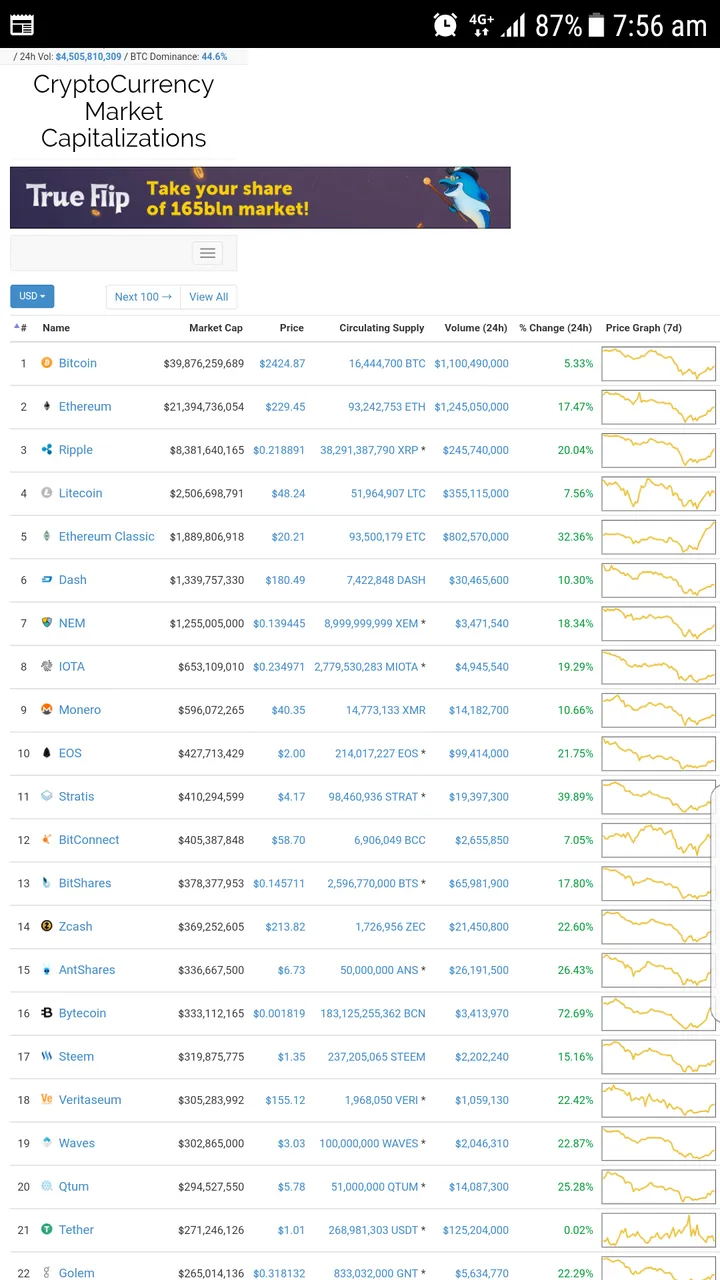Click Ripple supply 38,291,387,790 XRP
Screen dimensions: 720x1280
pos(369,450)
